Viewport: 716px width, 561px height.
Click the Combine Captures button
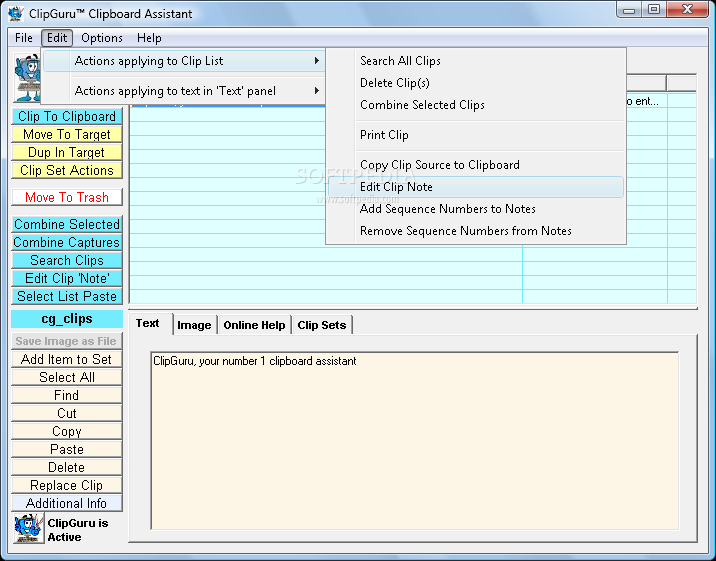(67, 242)
